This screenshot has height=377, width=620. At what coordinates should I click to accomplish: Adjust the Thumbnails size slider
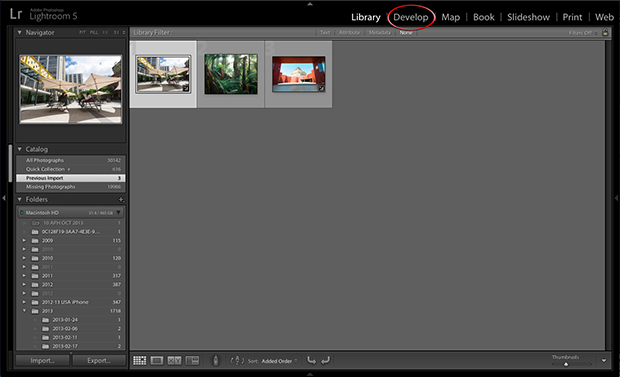click(x=566, y=364)
